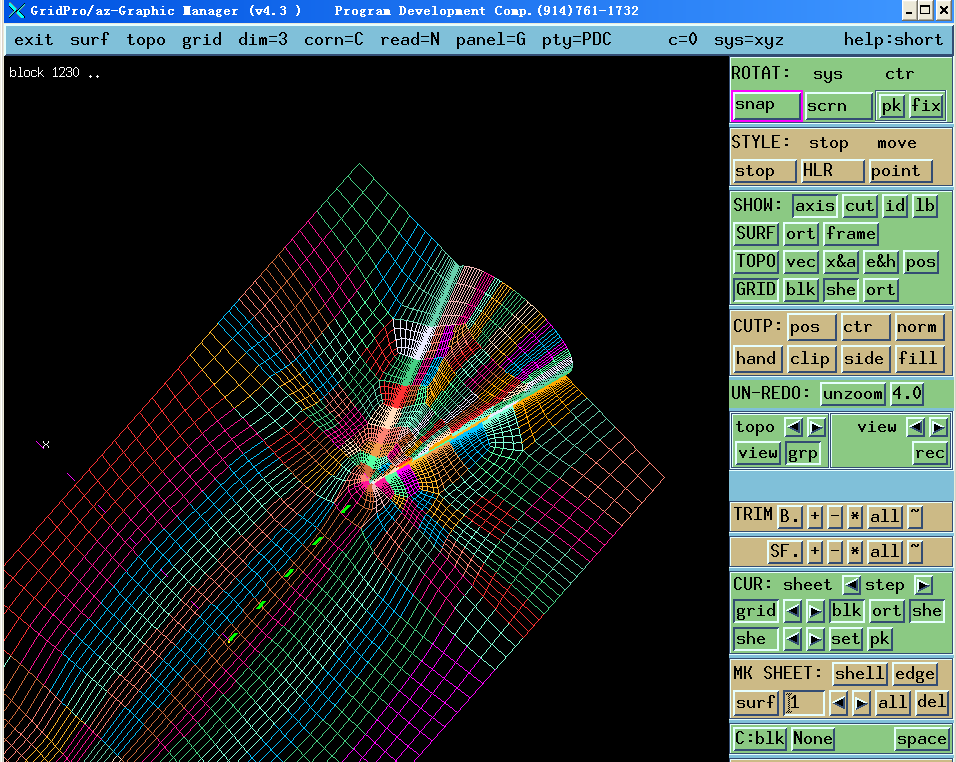The width and height of the screenshot is (956, 762).
Task: Cycle the dim=3 setting in menu bar
Action: [x=263, y=40]
